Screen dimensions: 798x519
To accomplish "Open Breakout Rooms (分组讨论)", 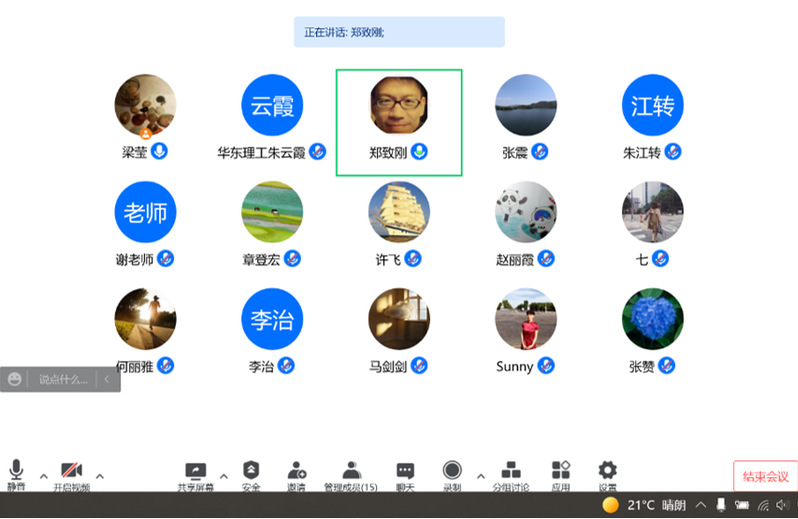I will 511,470.
